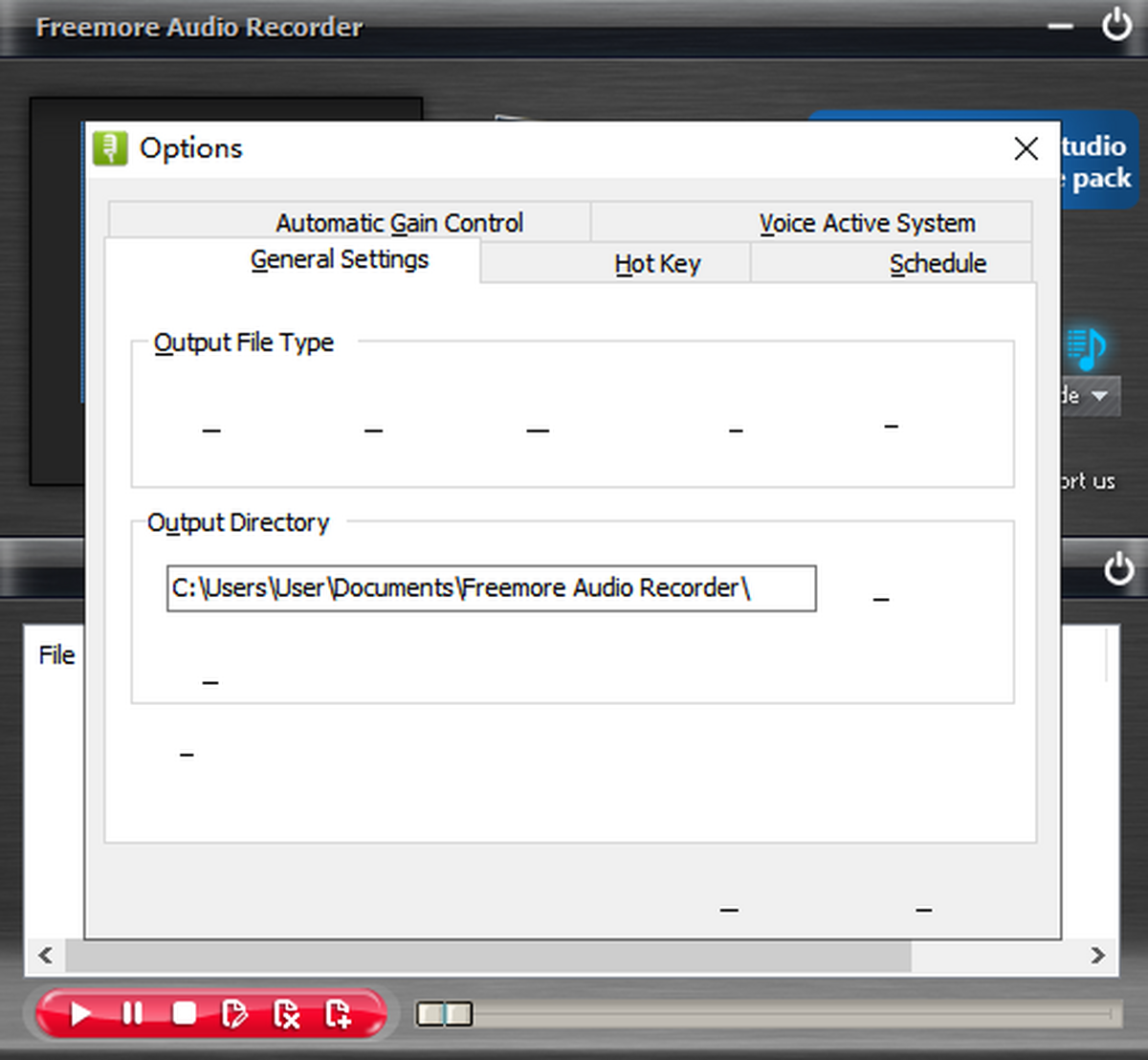Close the Options dialog

[1026, 148]
